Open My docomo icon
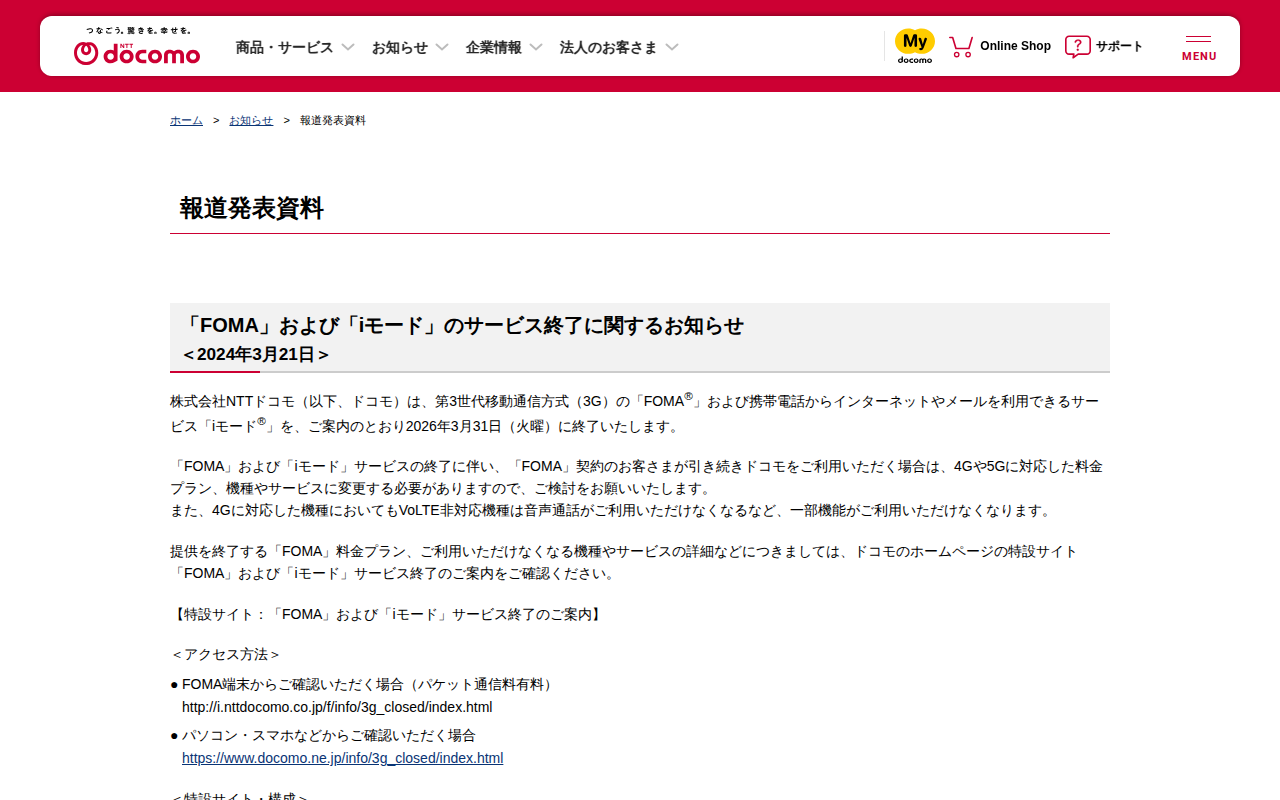 915,46
